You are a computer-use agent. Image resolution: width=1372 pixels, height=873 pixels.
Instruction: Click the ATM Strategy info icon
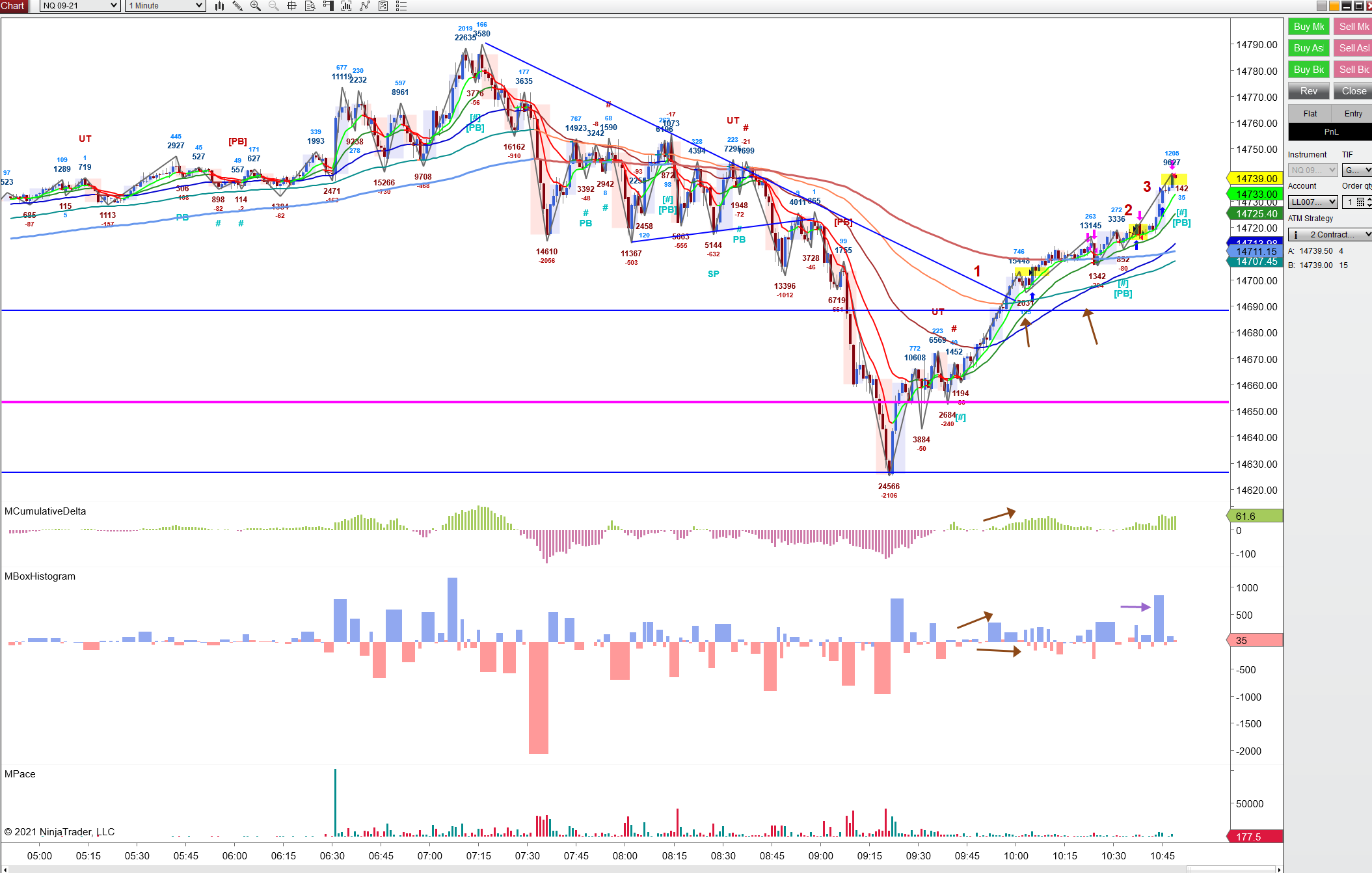pyautogui.click(x=1296, y=235)
